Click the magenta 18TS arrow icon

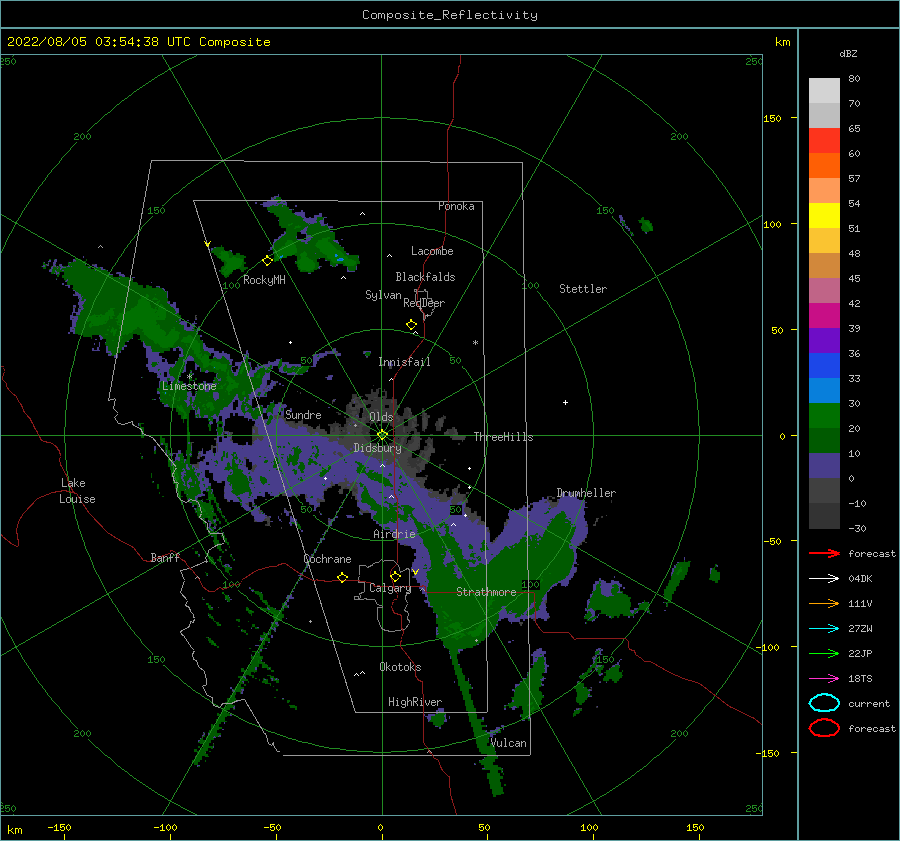pos(824,679)
